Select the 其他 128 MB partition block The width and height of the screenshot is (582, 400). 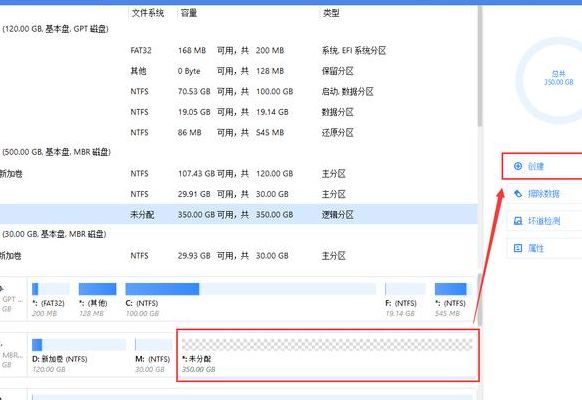[x=97, y=299]
